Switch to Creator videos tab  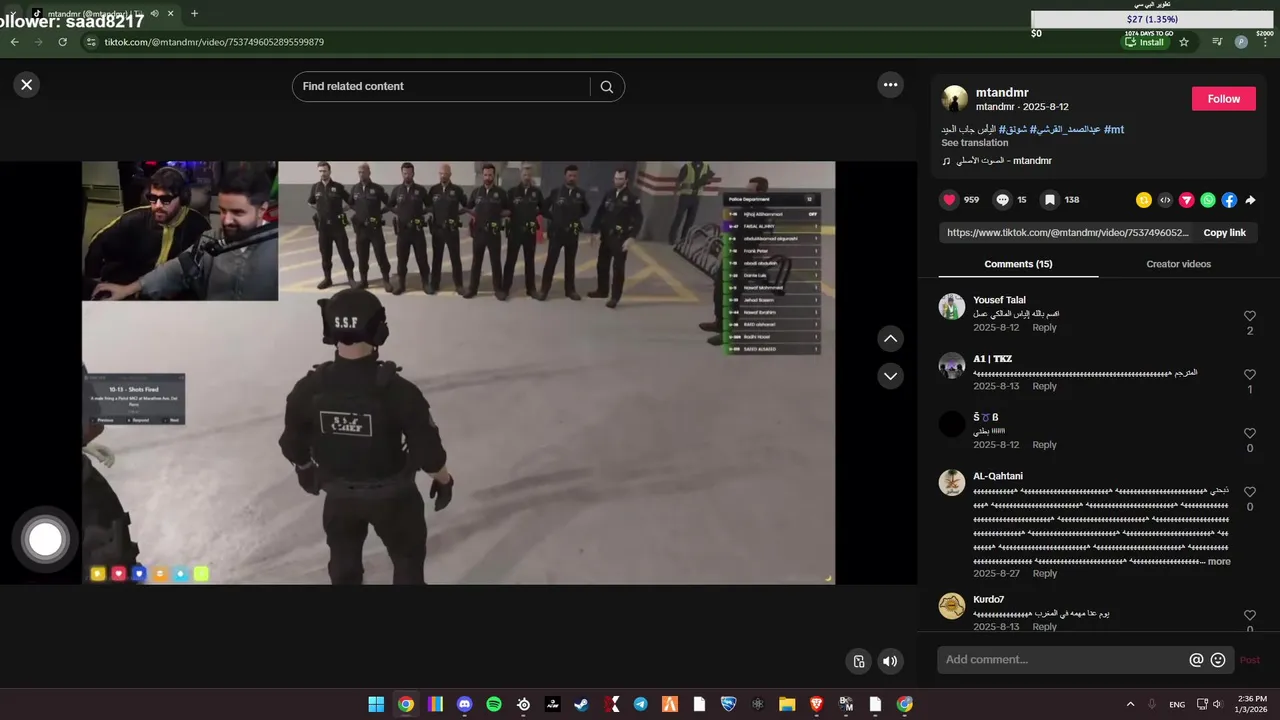[1178, 264]
